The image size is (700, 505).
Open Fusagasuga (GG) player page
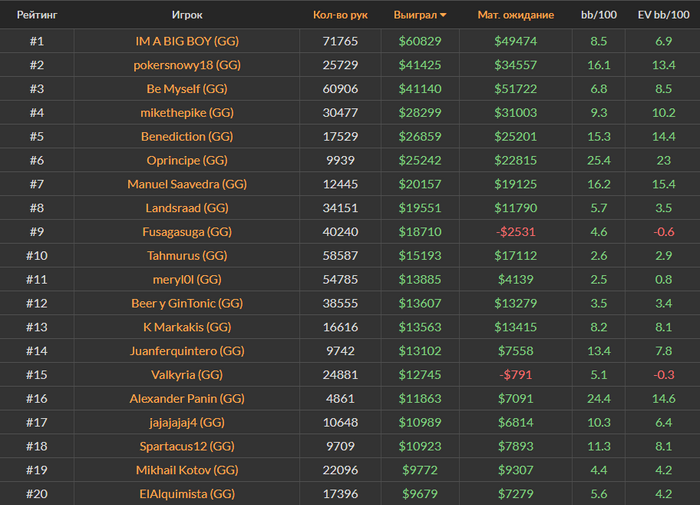(x=187, y=232)
